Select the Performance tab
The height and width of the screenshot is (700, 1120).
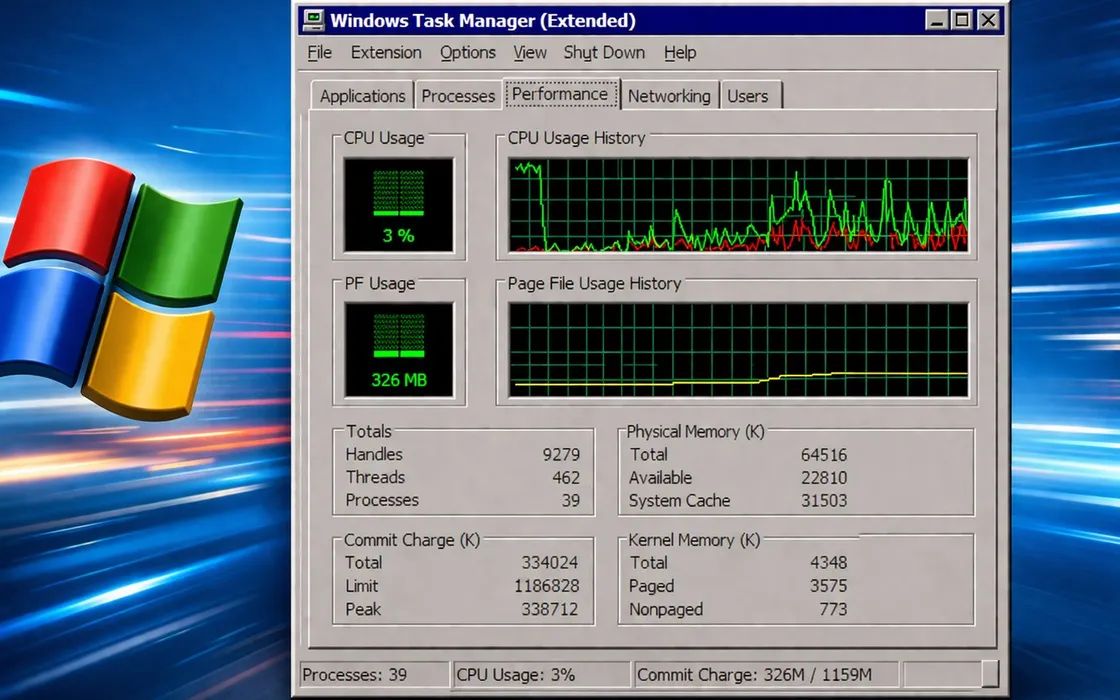(562, 93)
